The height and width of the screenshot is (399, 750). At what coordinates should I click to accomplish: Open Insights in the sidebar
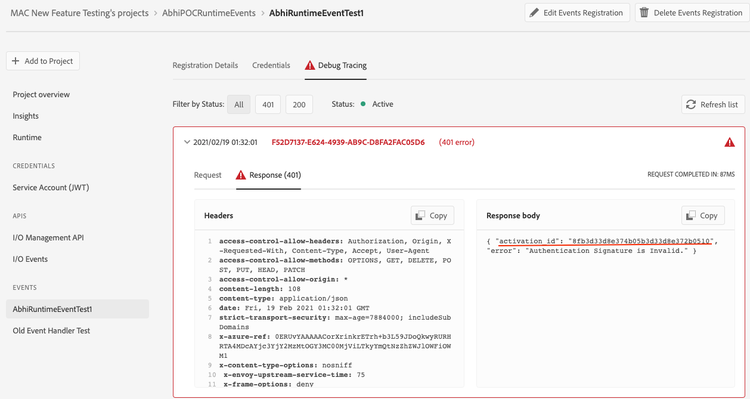click(x=25, y=116)
